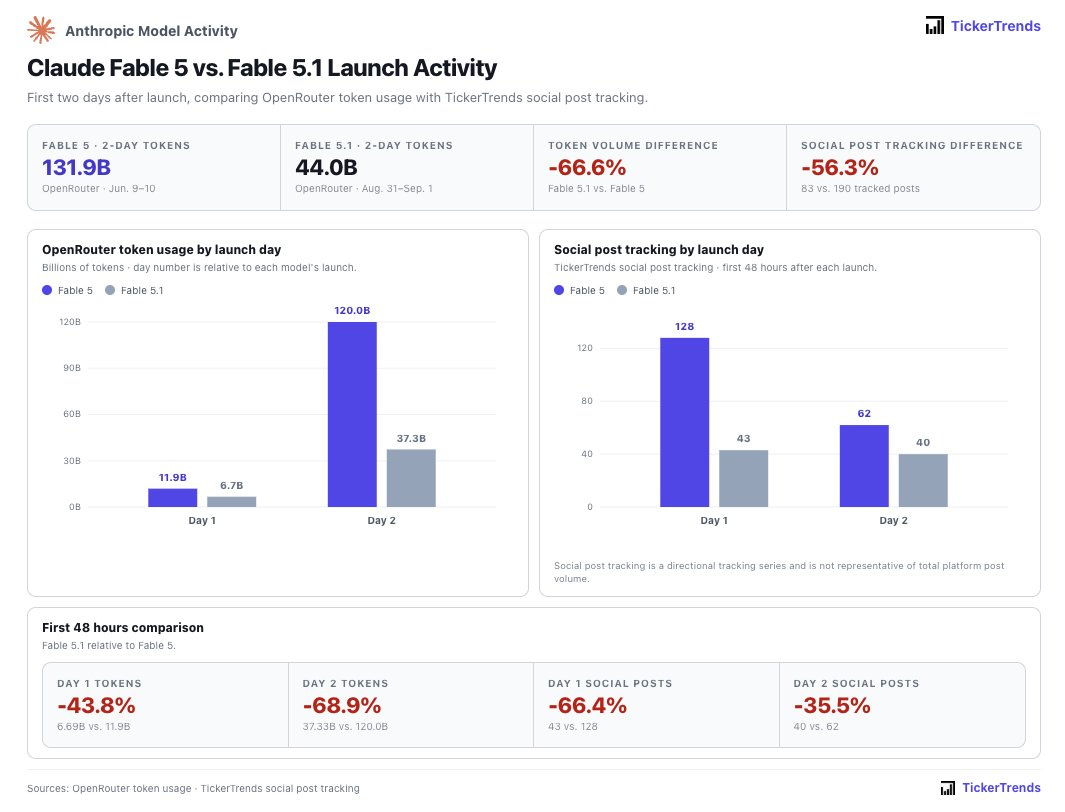Click the -56.3% social post difference value

click(x=840, y=167)
